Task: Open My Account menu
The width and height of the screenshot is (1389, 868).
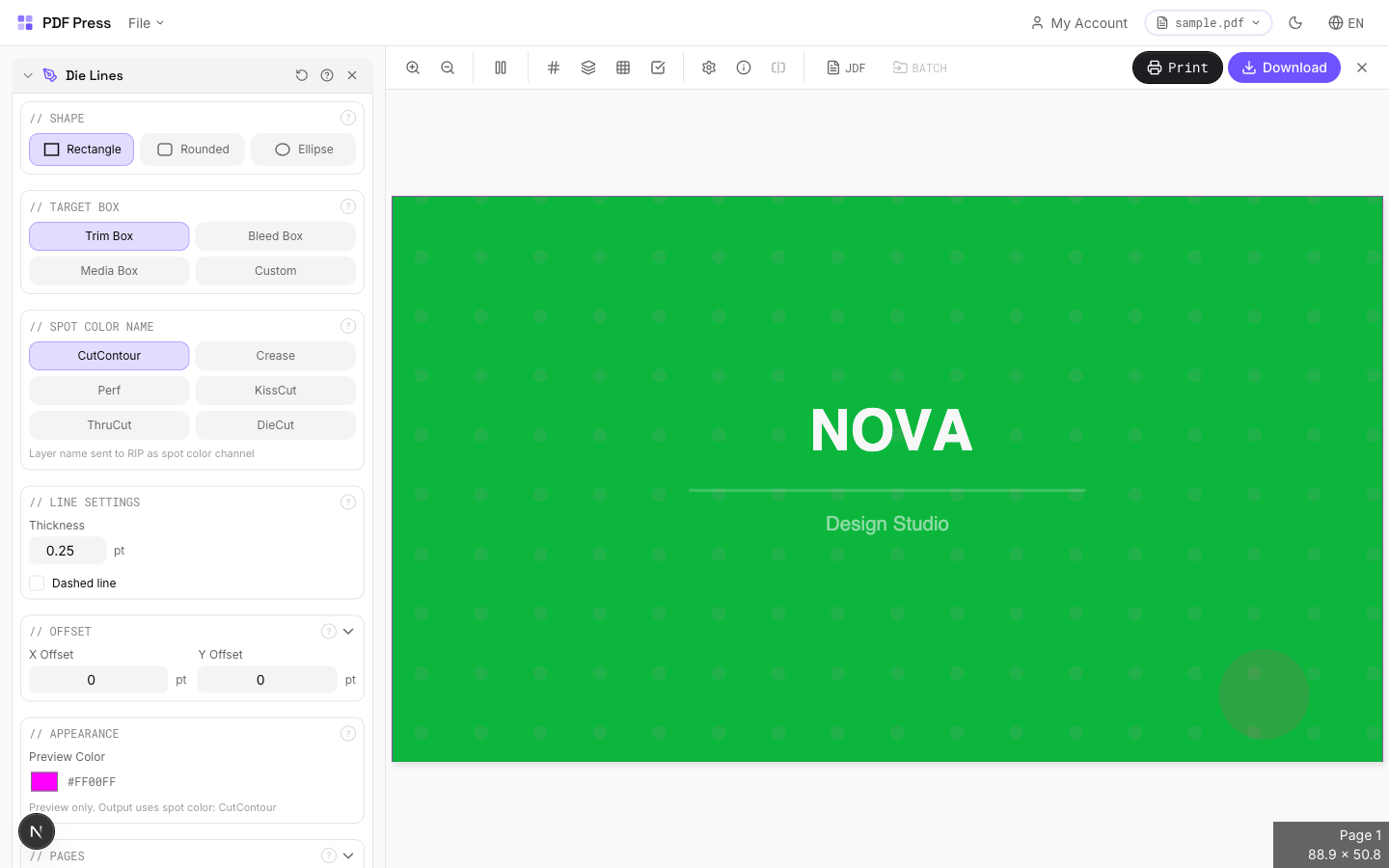Action: (1078, 23)
